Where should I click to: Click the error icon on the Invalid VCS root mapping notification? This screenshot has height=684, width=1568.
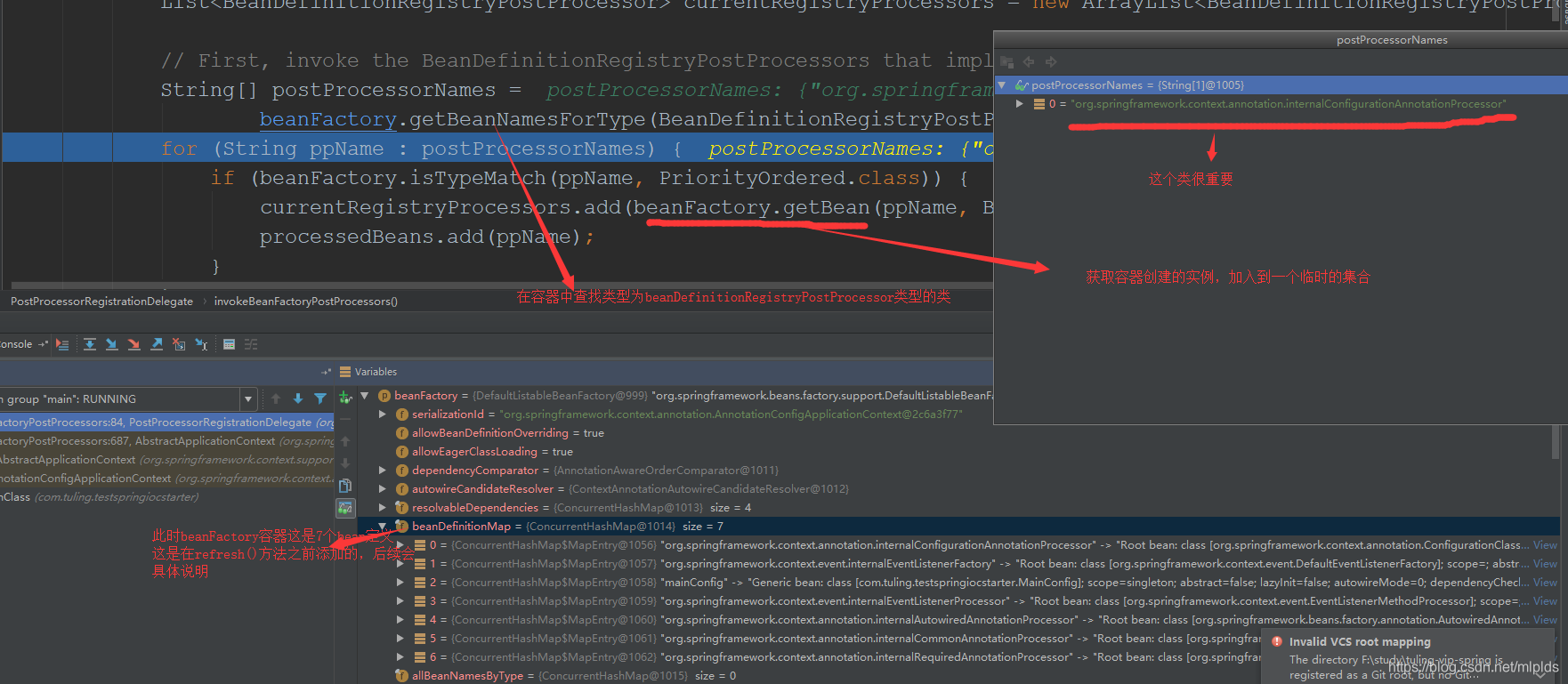pos(1277,641)
